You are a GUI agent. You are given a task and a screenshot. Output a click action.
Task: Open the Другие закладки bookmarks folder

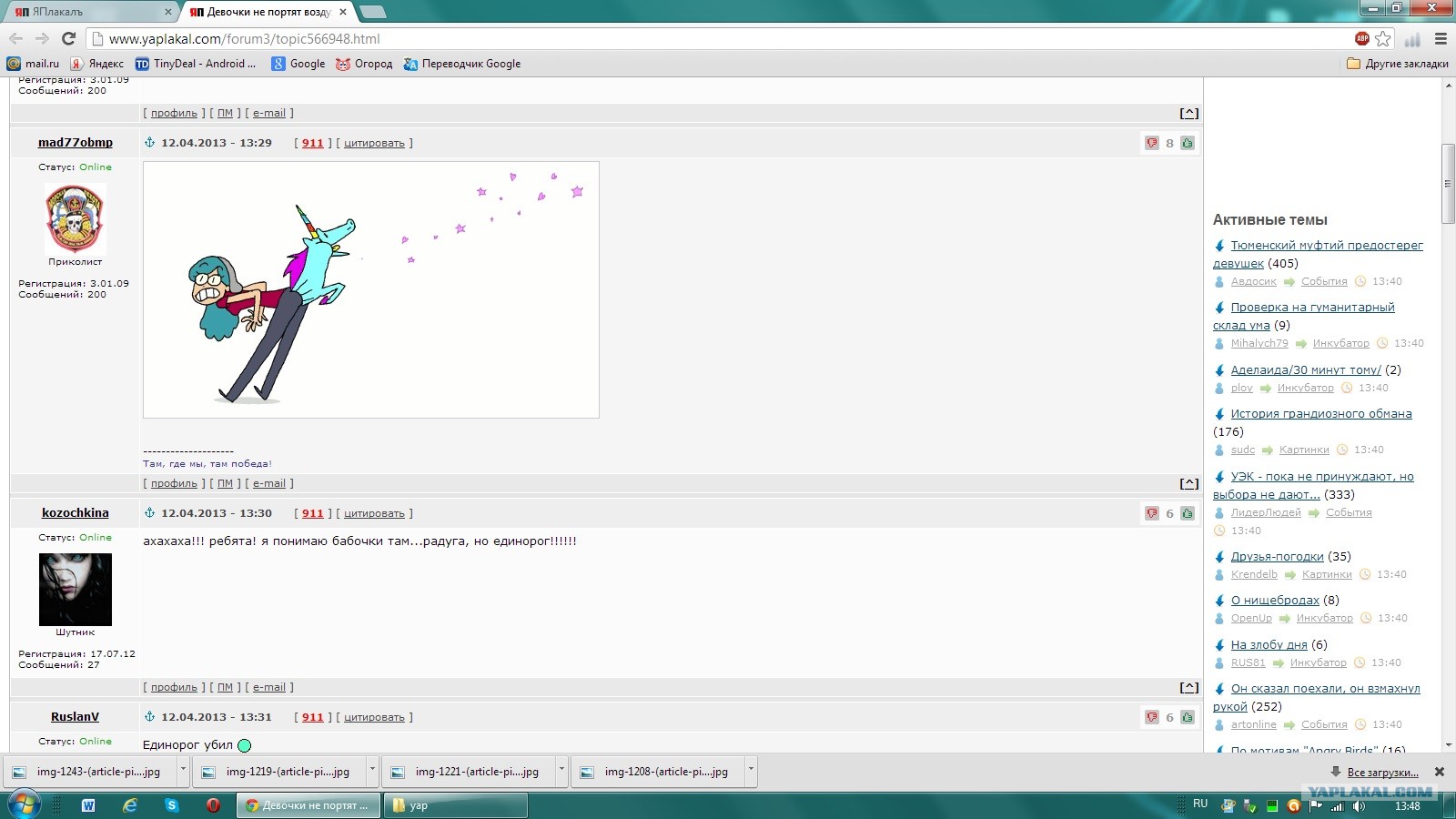coord(1397,64)
